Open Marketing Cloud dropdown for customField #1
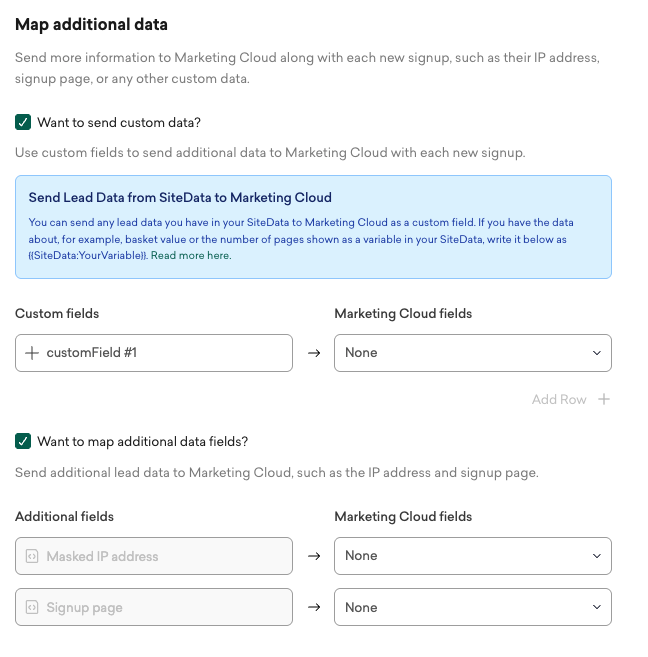 472,353
